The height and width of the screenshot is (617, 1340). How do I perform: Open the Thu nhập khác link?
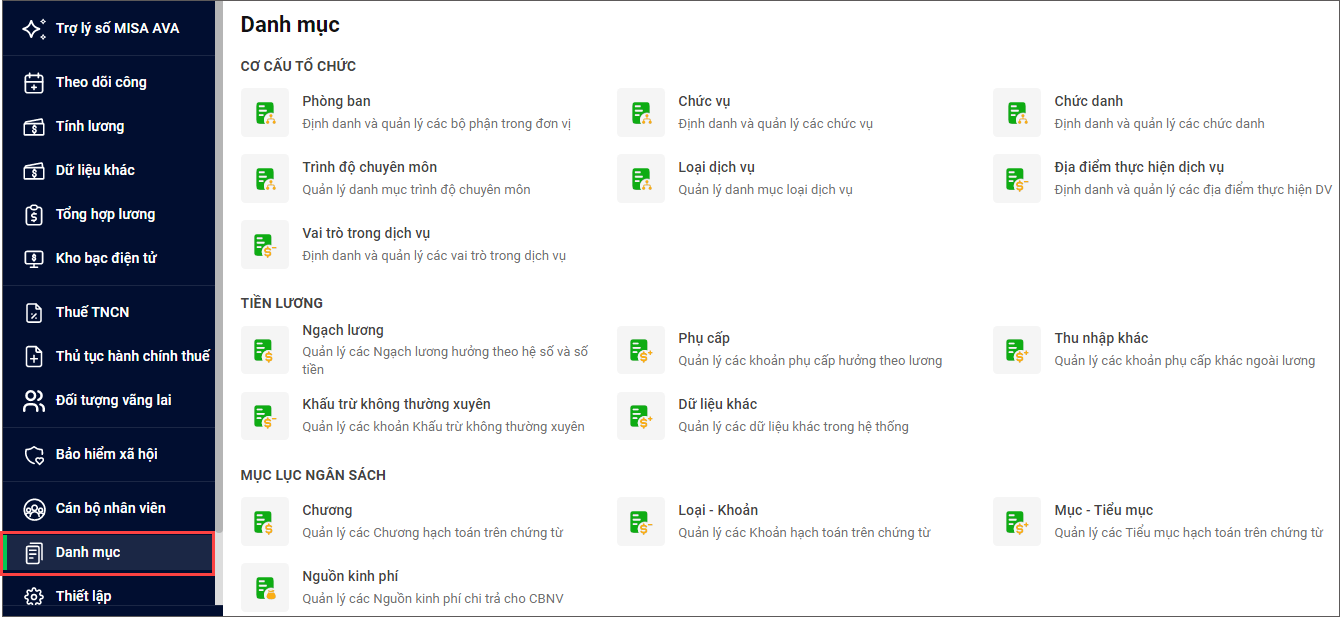pos(1101,338)
